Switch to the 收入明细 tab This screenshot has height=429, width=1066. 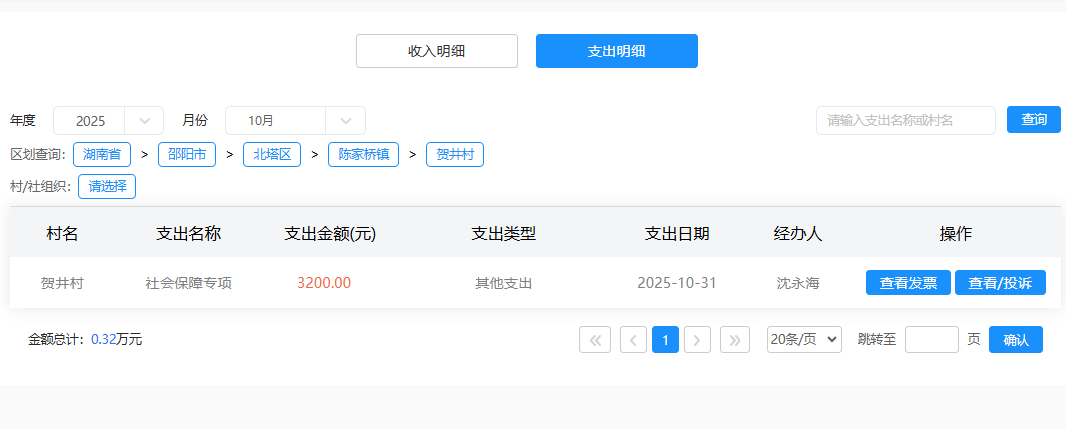(436, 51)
